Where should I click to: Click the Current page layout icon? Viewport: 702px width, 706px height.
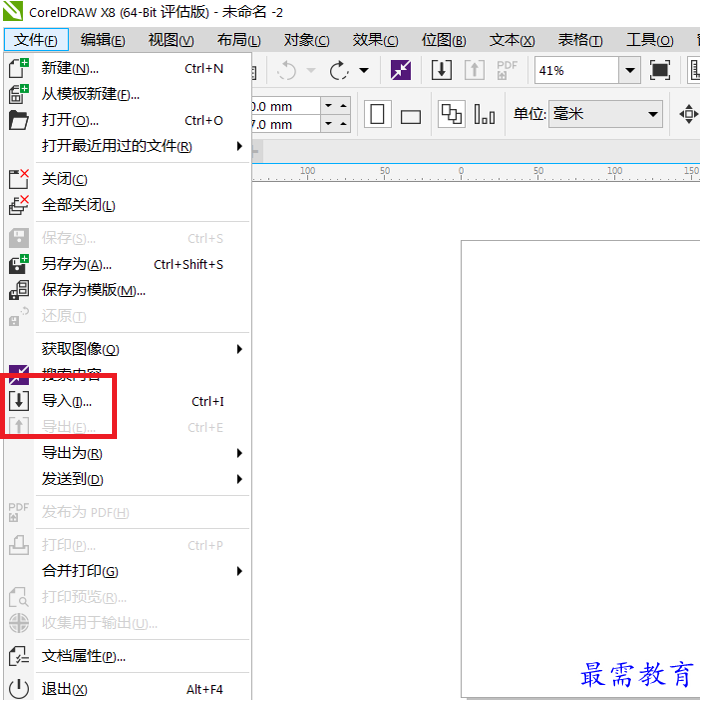point(485,114)
